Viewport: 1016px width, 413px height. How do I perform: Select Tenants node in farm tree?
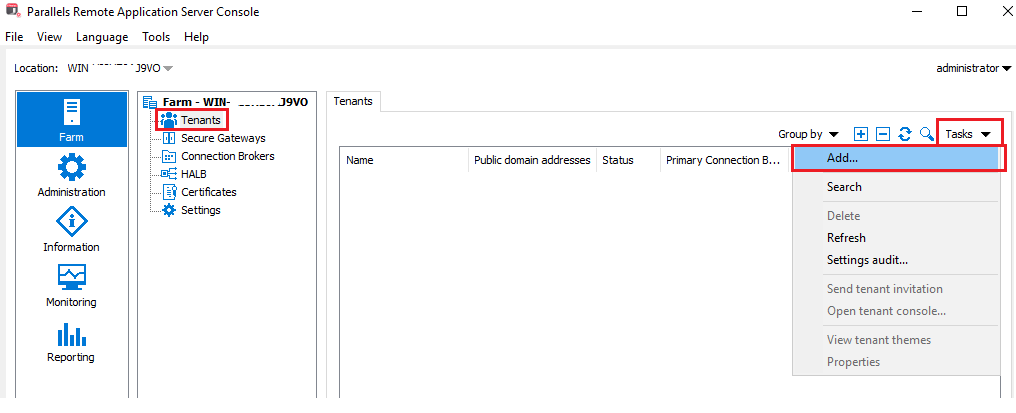201,120
